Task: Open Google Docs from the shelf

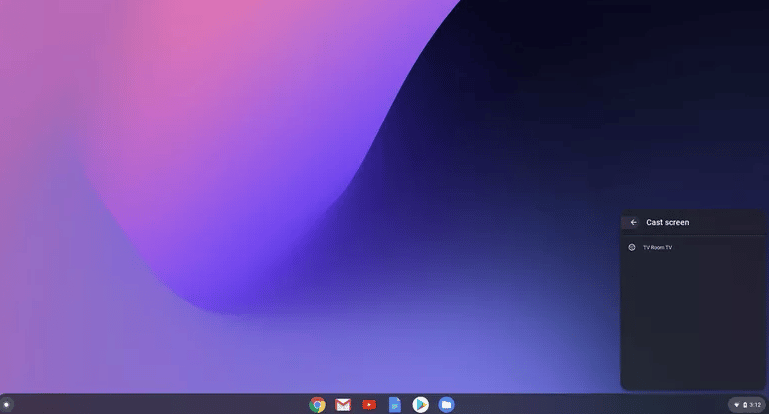Action: click(395, 405)
